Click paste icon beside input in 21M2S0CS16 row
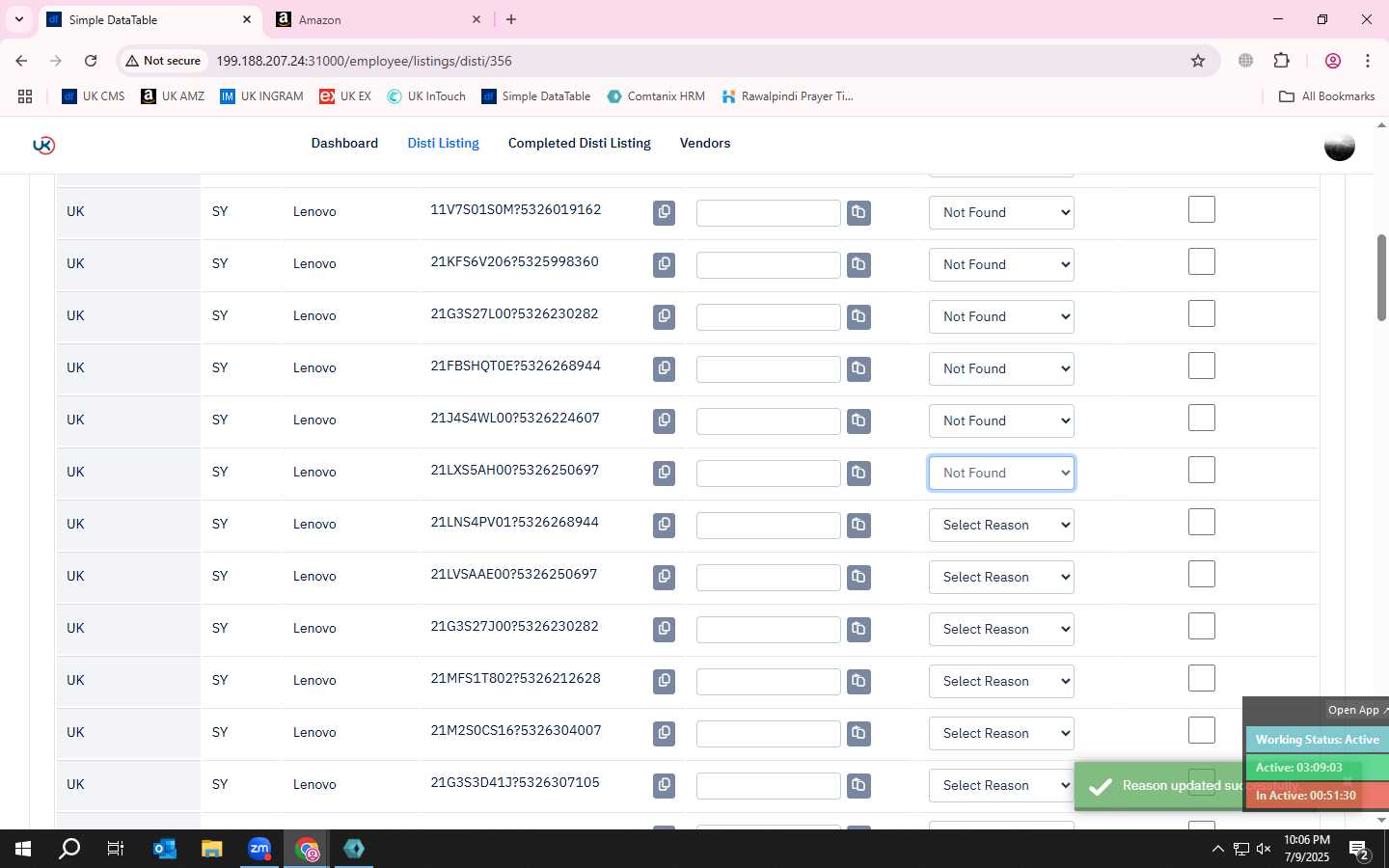Image resolution: width=1389 pixels, height=868 pixels. pos(858,733)
